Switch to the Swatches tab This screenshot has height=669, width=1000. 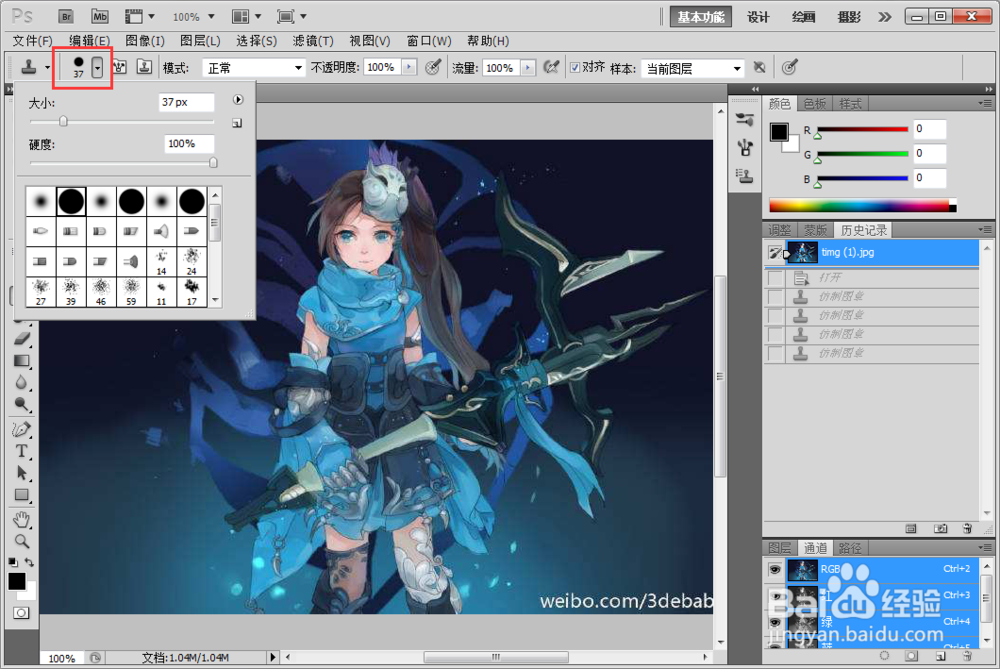pos(814,103)
